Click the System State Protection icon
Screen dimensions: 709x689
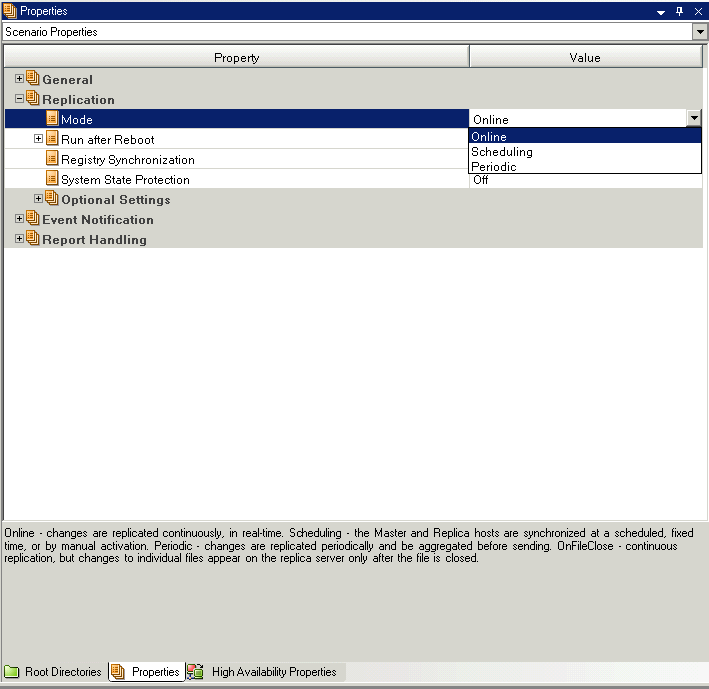pos(52,178)
